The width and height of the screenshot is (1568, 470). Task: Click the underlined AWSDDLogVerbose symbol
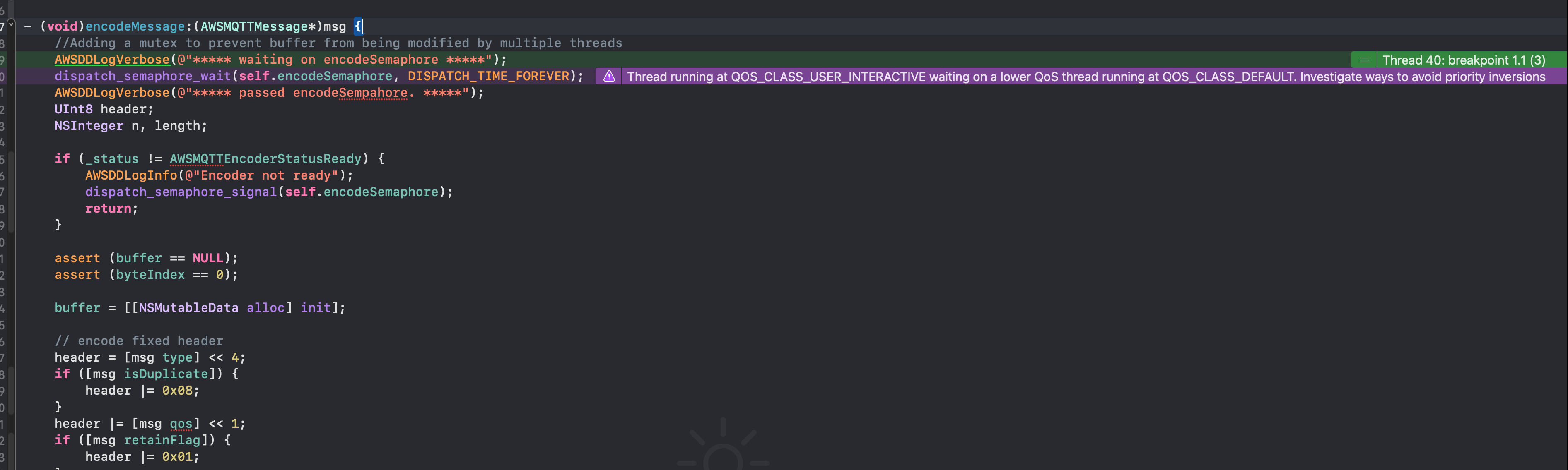(x=112, y=60)
